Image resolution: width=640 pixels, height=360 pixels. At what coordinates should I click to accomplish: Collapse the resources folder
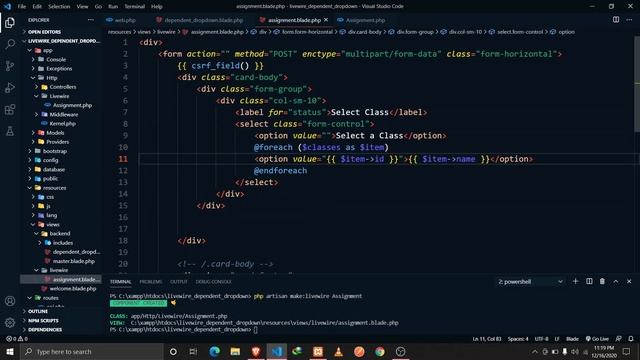click(61, 188)
